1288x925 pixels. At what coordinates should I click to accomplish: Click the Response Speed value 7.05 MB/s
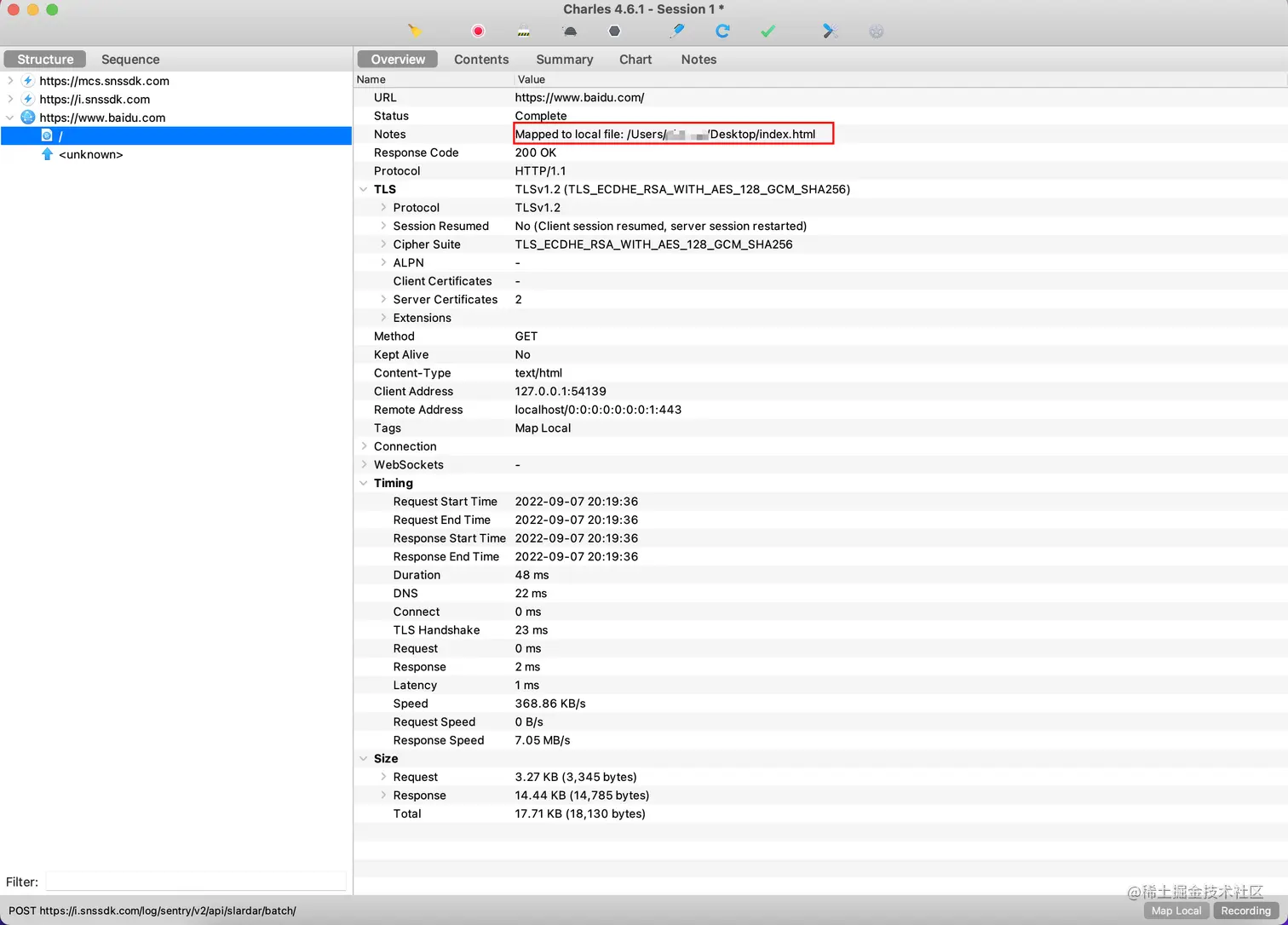point(543,740)
